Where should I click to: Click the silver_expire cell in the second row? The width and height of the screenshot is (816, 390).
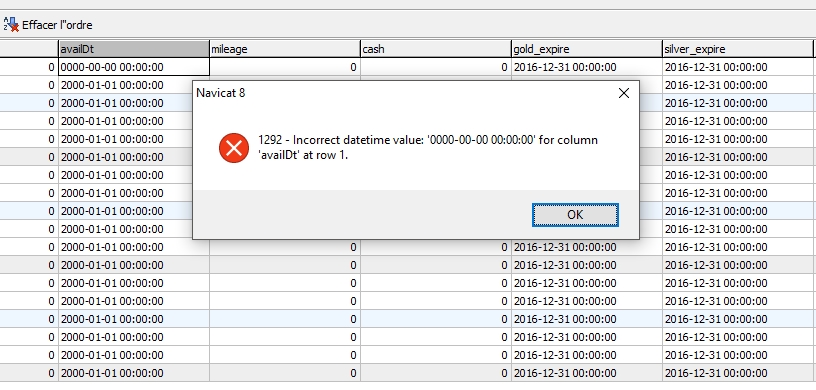(737, 85)
